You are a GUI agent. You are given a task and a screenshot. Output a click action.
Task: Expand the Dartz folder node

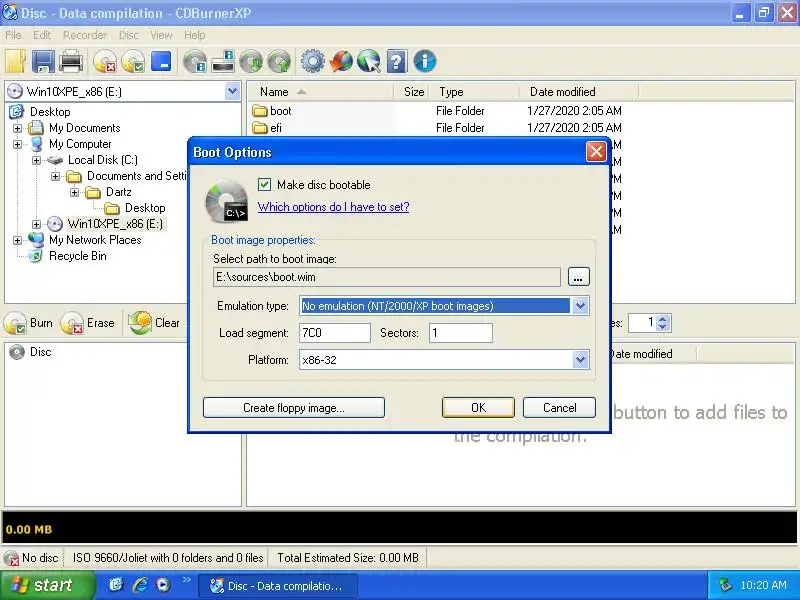coord(74,192)
